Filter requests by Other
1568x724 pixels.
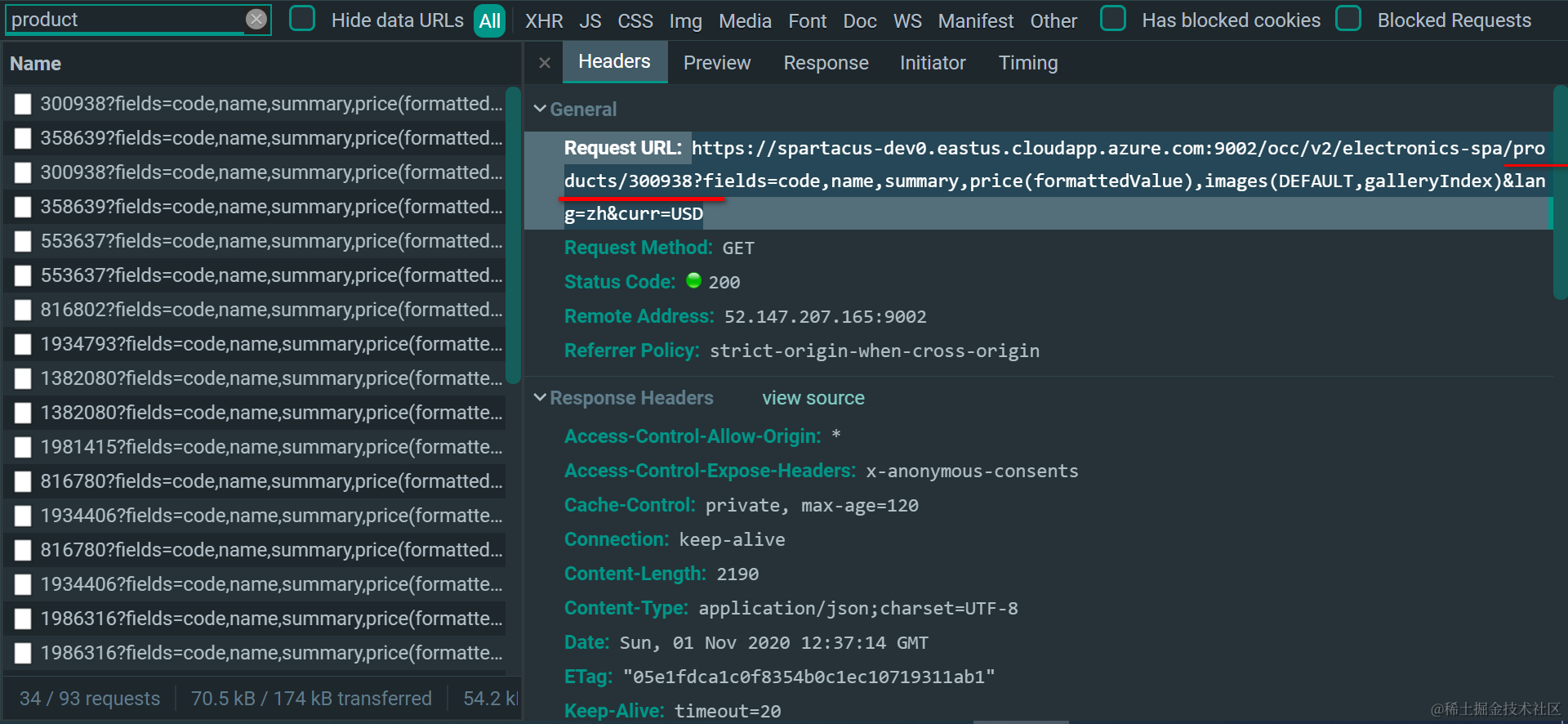(x=1053, y=20)
